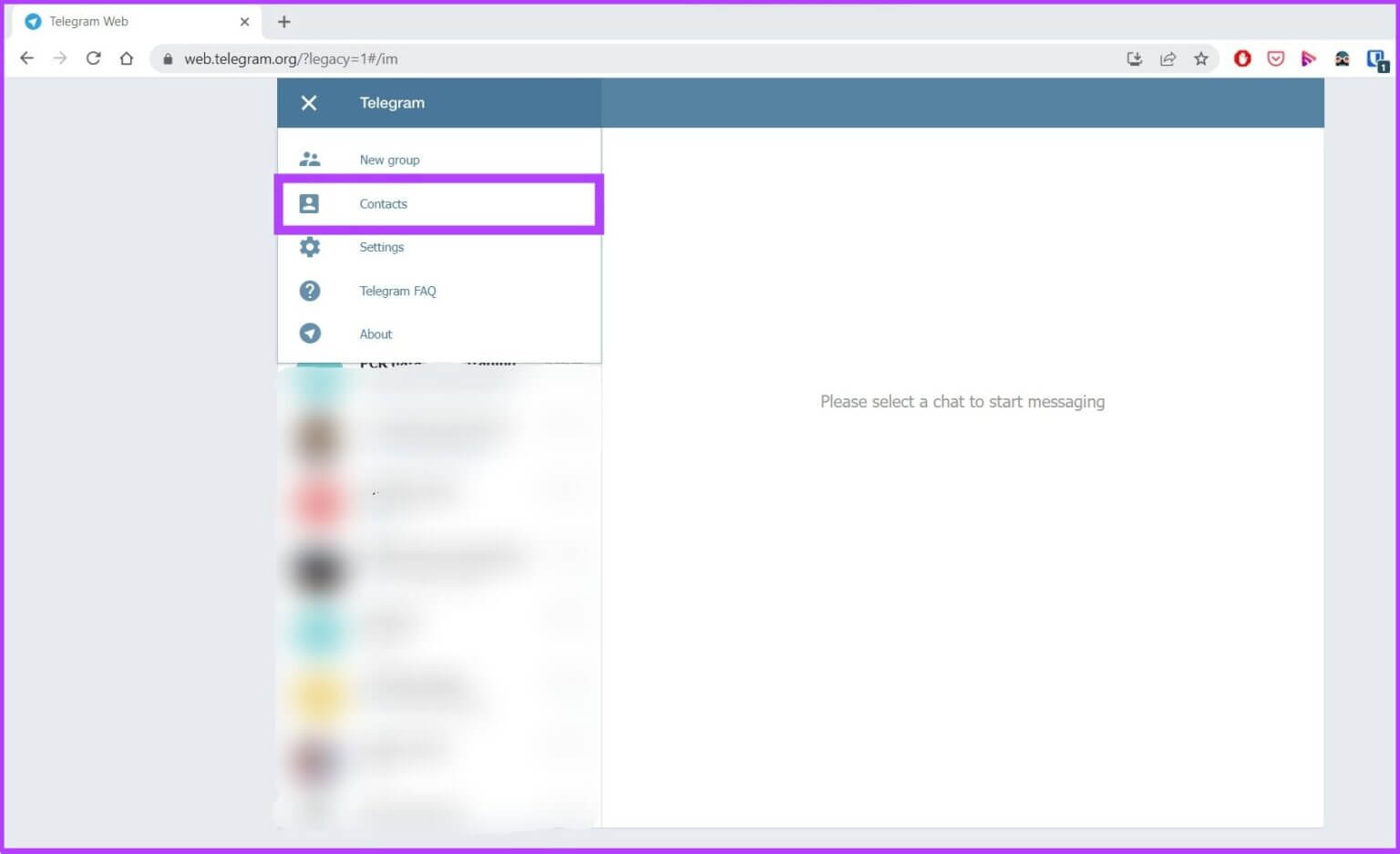Click the yellow avatar chat in list

[x=439, y=695]
